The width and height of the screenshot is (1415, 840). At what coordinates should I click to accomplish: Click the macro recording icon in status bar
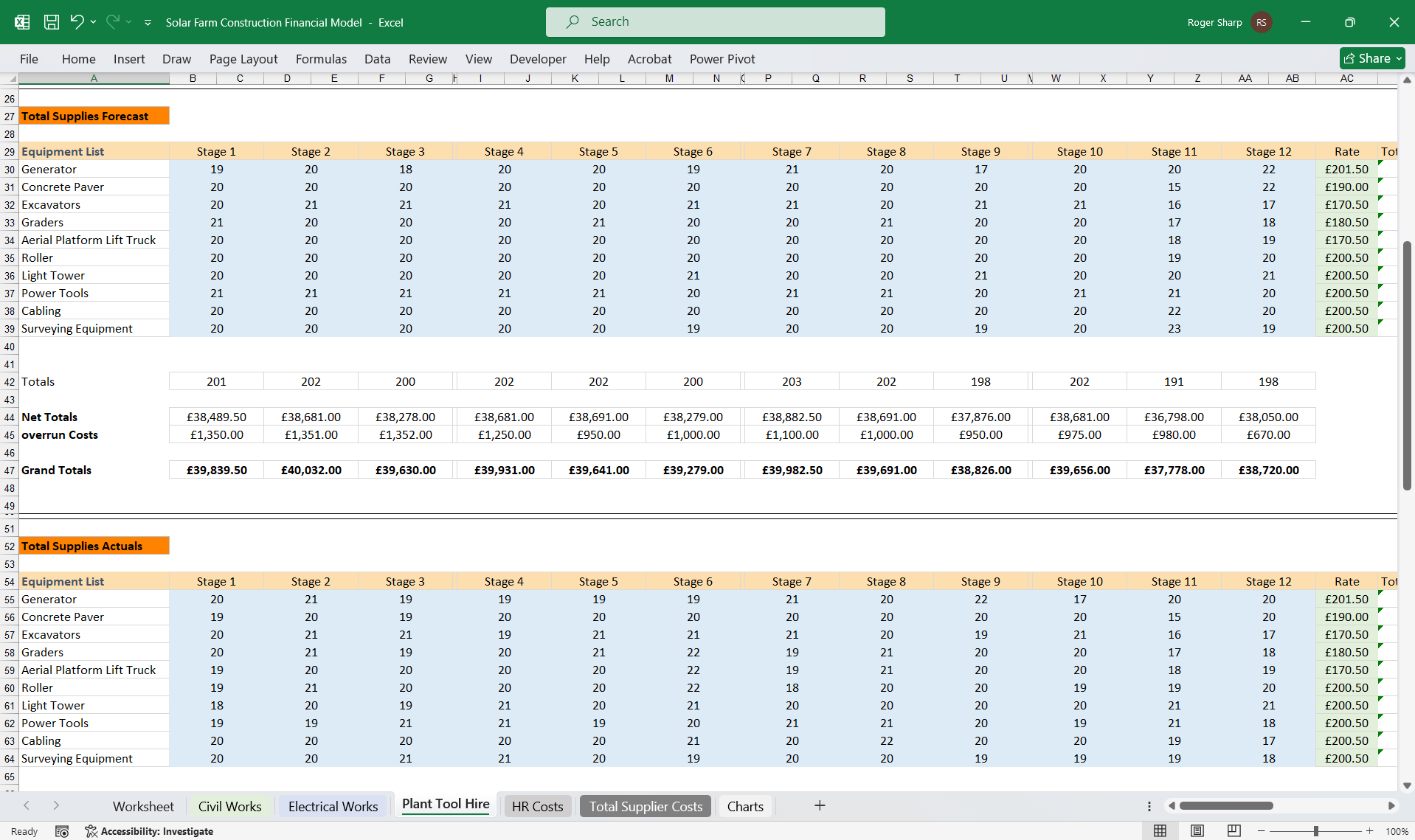62,831
